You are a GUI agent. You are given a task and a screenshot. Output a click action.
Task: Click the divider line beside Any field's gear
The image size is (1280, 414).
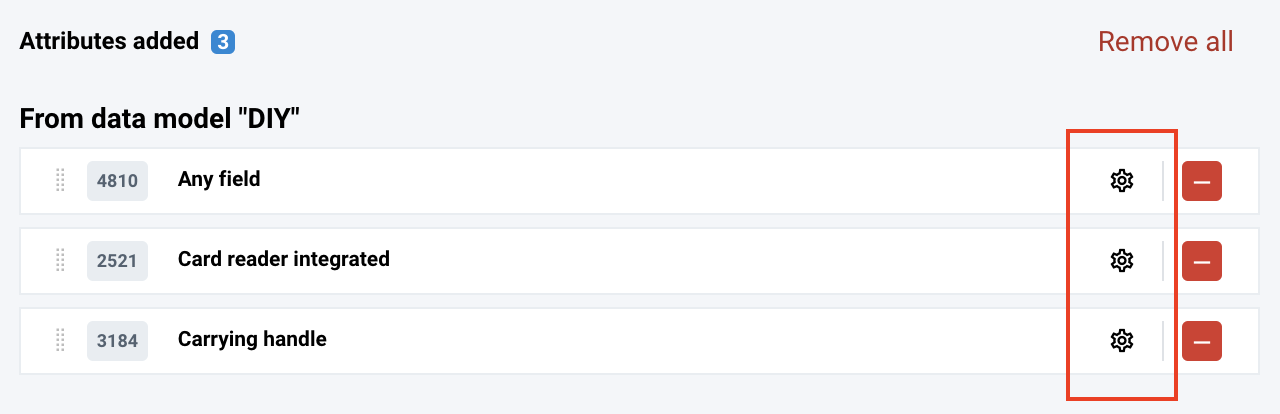click(x=1163, y=181)
